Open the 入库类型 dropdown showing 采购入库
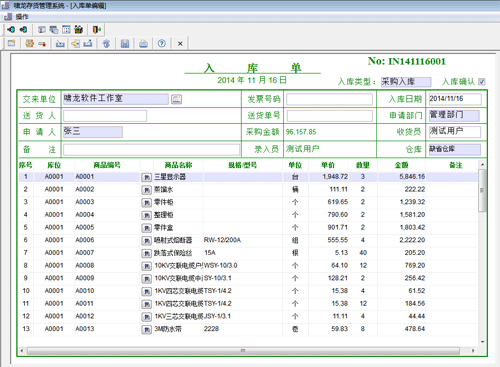Screen dimensions: 500x367 point(406,82)
